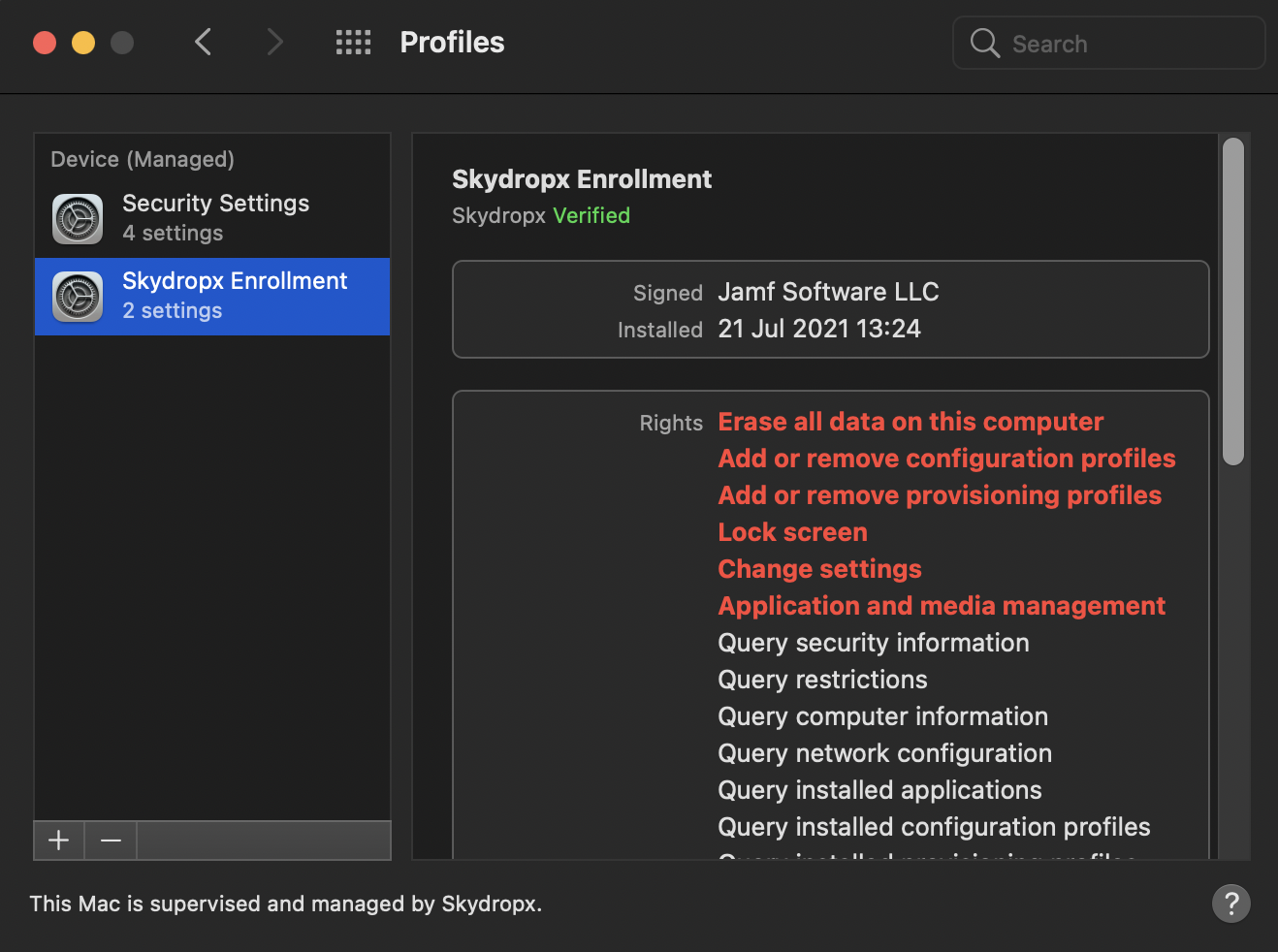The image size is (1278, 952).
Task: Select Security Settings profile row
Action: pyautogui.click(x=212, y=219)
